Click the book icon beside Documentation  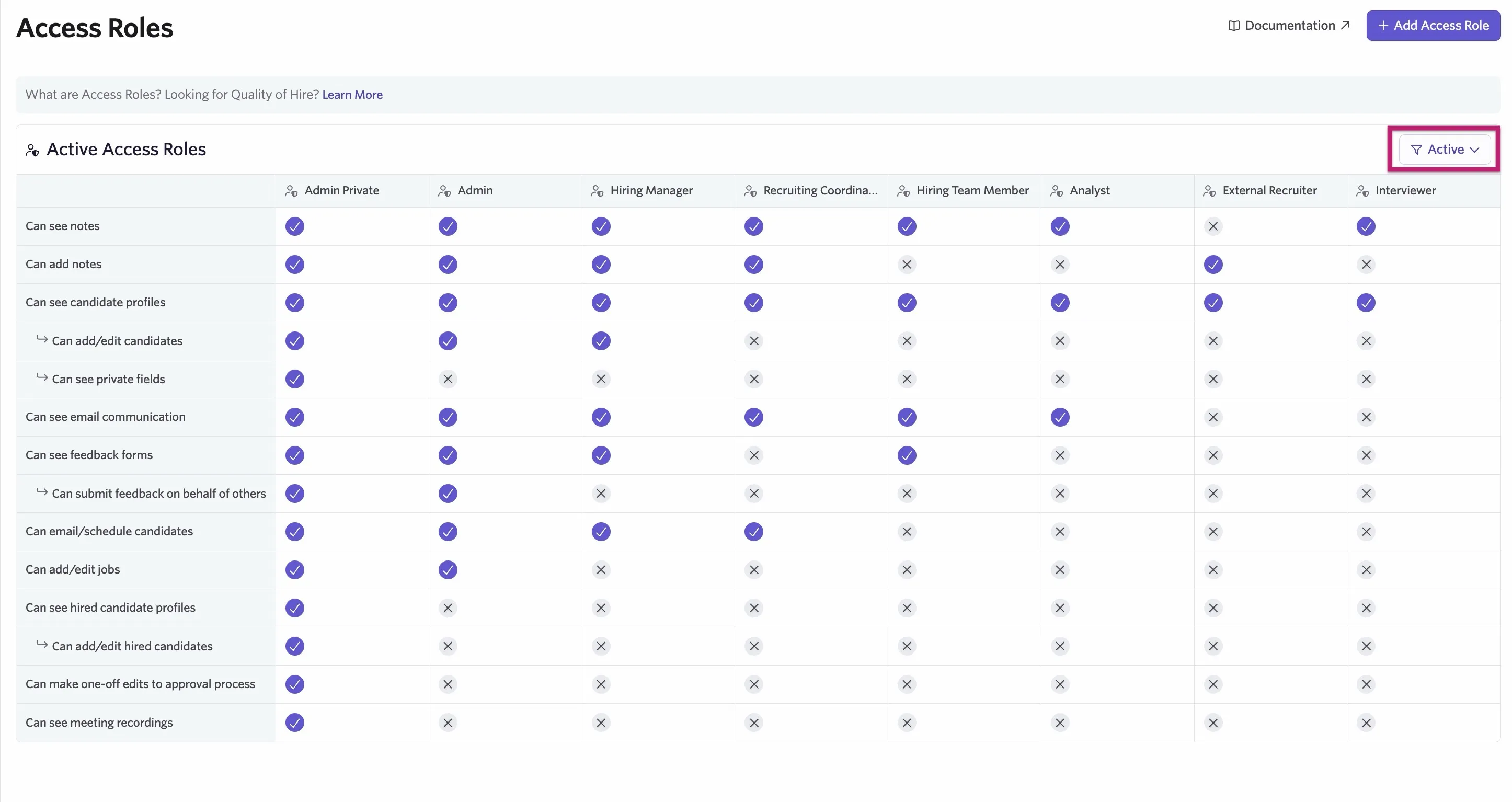pos(1234,26)
